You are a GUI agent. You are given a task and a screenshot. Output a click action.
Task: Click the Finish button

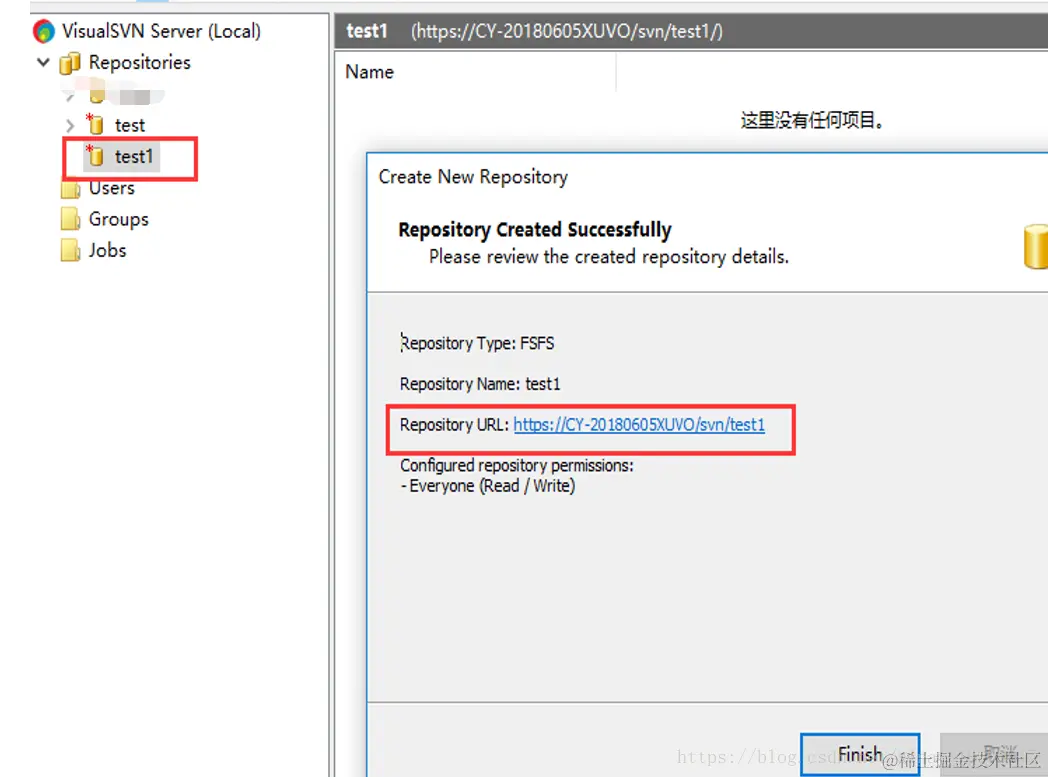[x=860, y=754]
